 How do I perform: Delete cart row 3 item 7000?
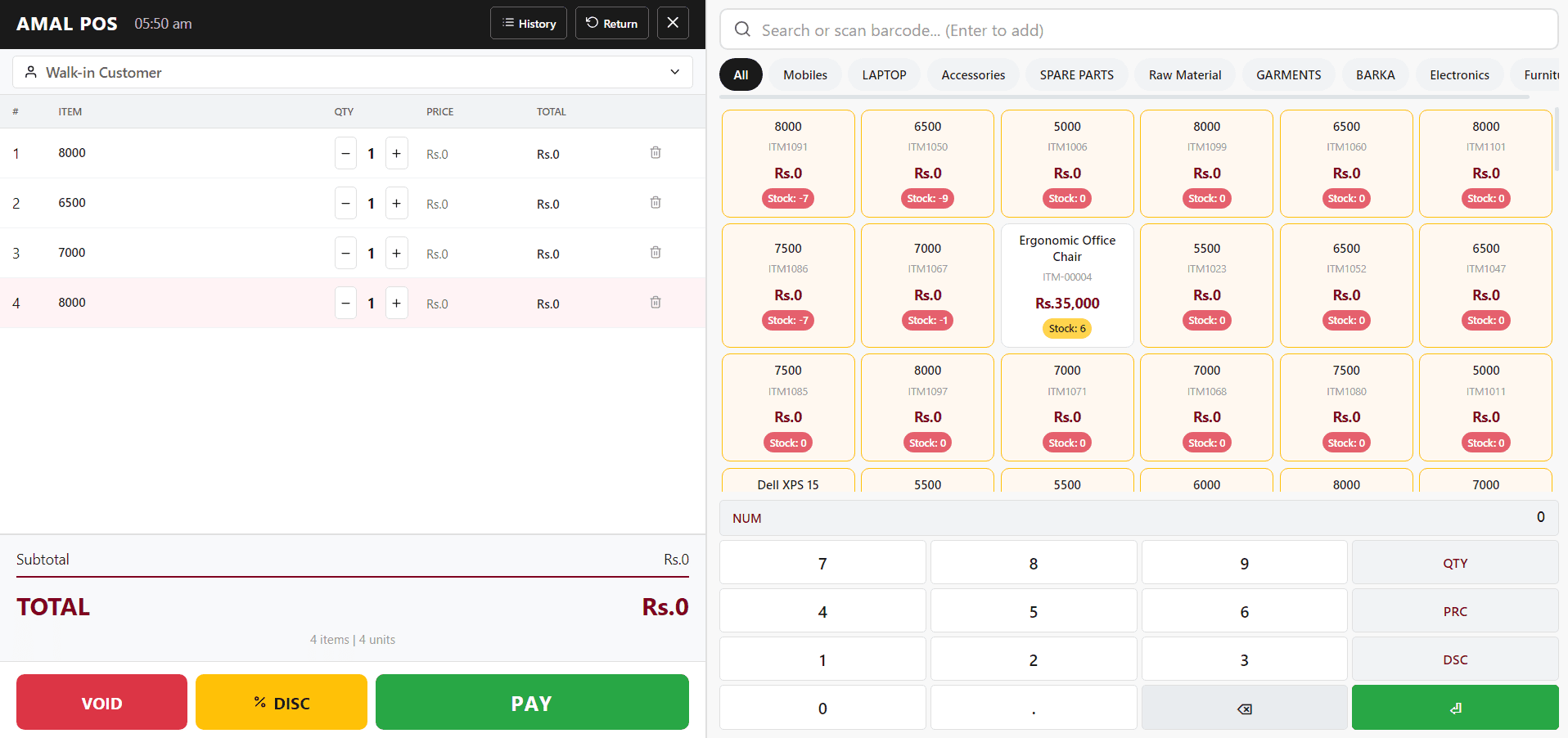[656, 253]
